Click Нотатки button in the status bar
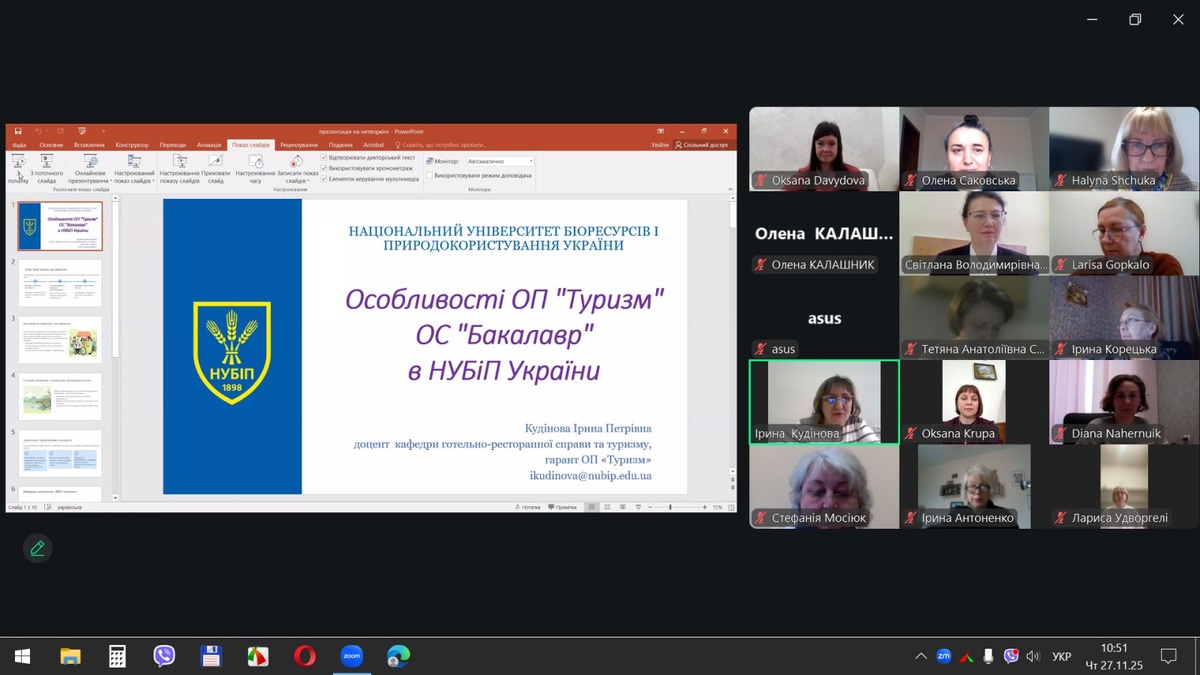 tap(530, 507)
